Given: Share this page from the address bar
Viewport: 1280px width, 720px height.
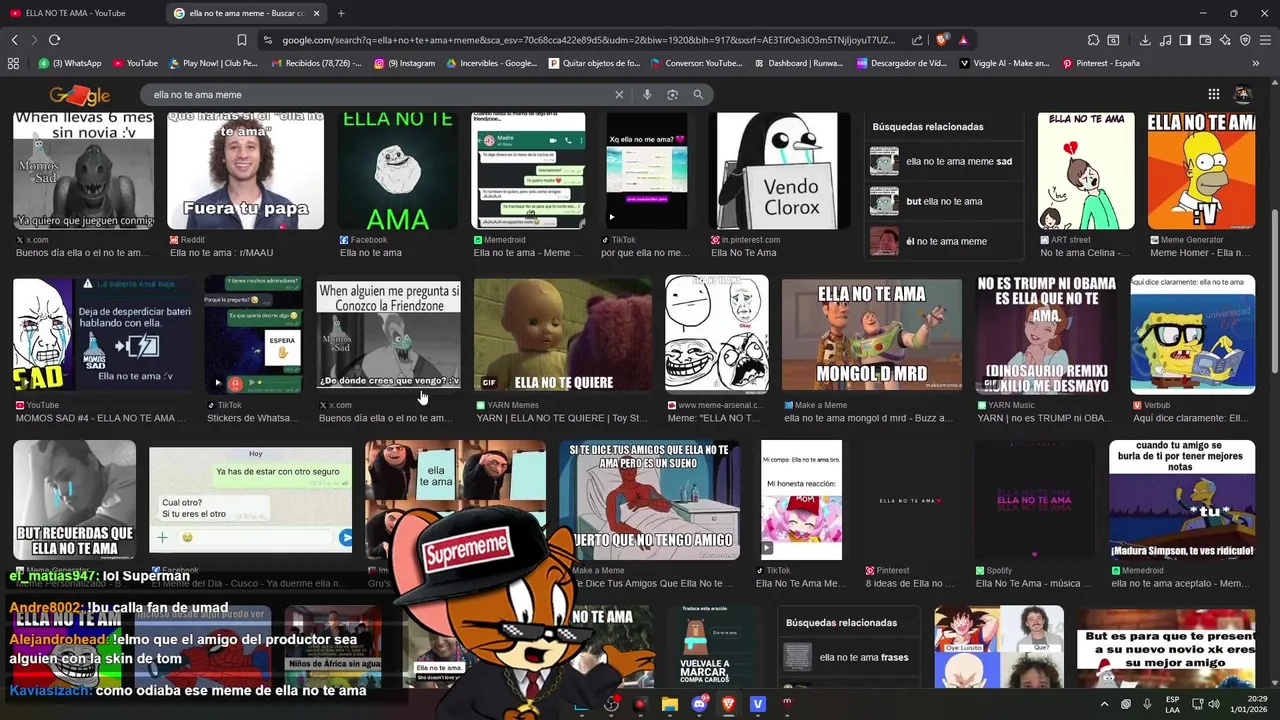Looking at the screenshot, I should (917, 40).
